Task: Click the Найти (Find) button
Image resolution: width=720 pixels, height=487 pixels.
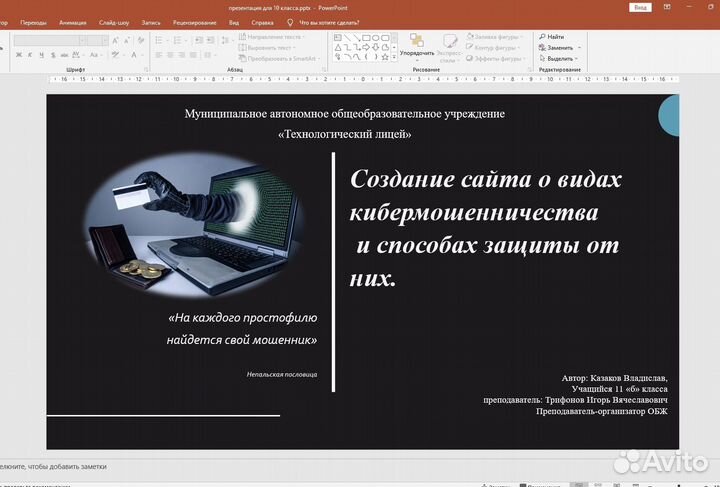Action: [552, 36]
